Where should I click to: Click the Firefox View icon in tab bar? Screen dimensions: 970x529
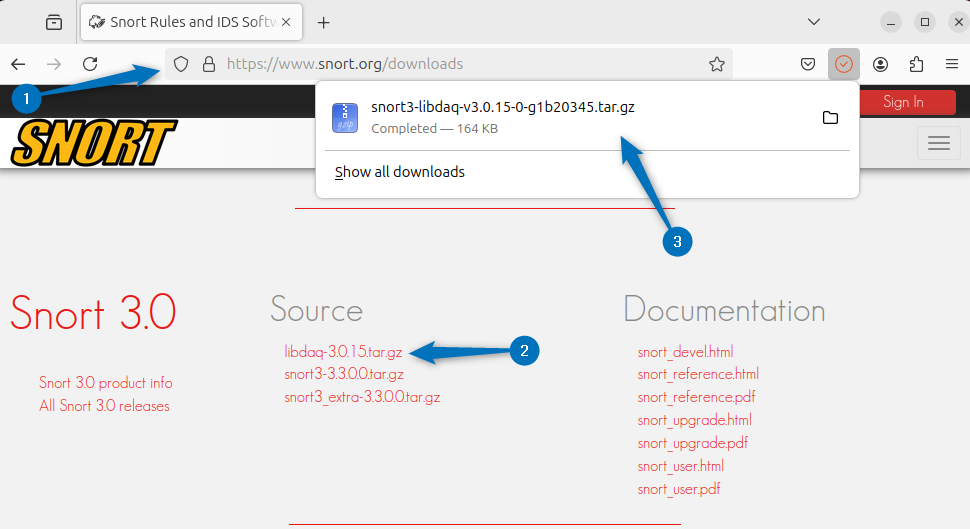[x=54, y=22]
